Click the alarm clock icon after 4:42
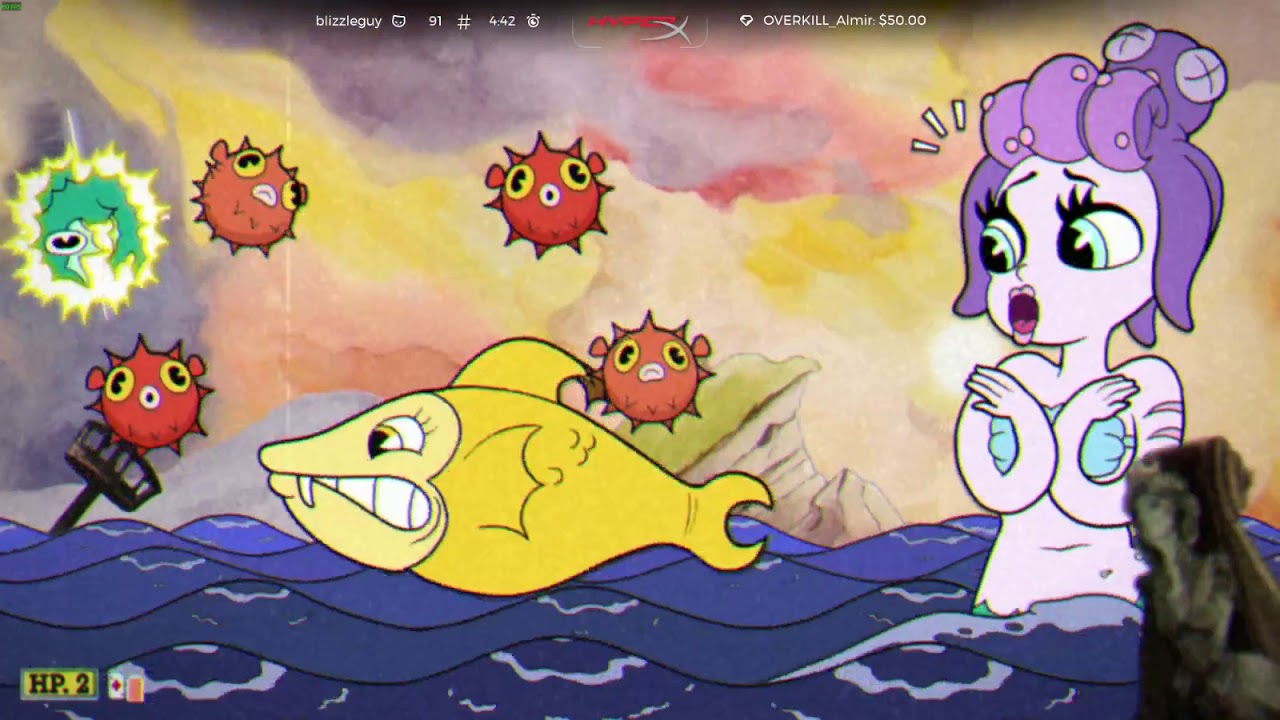 533,20
